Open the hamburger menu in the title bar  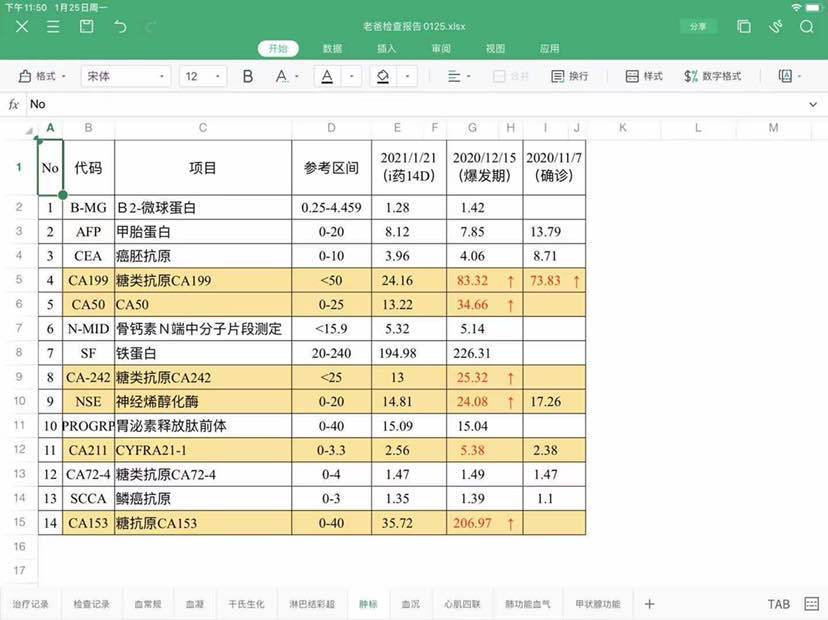[x=54, y=27]
